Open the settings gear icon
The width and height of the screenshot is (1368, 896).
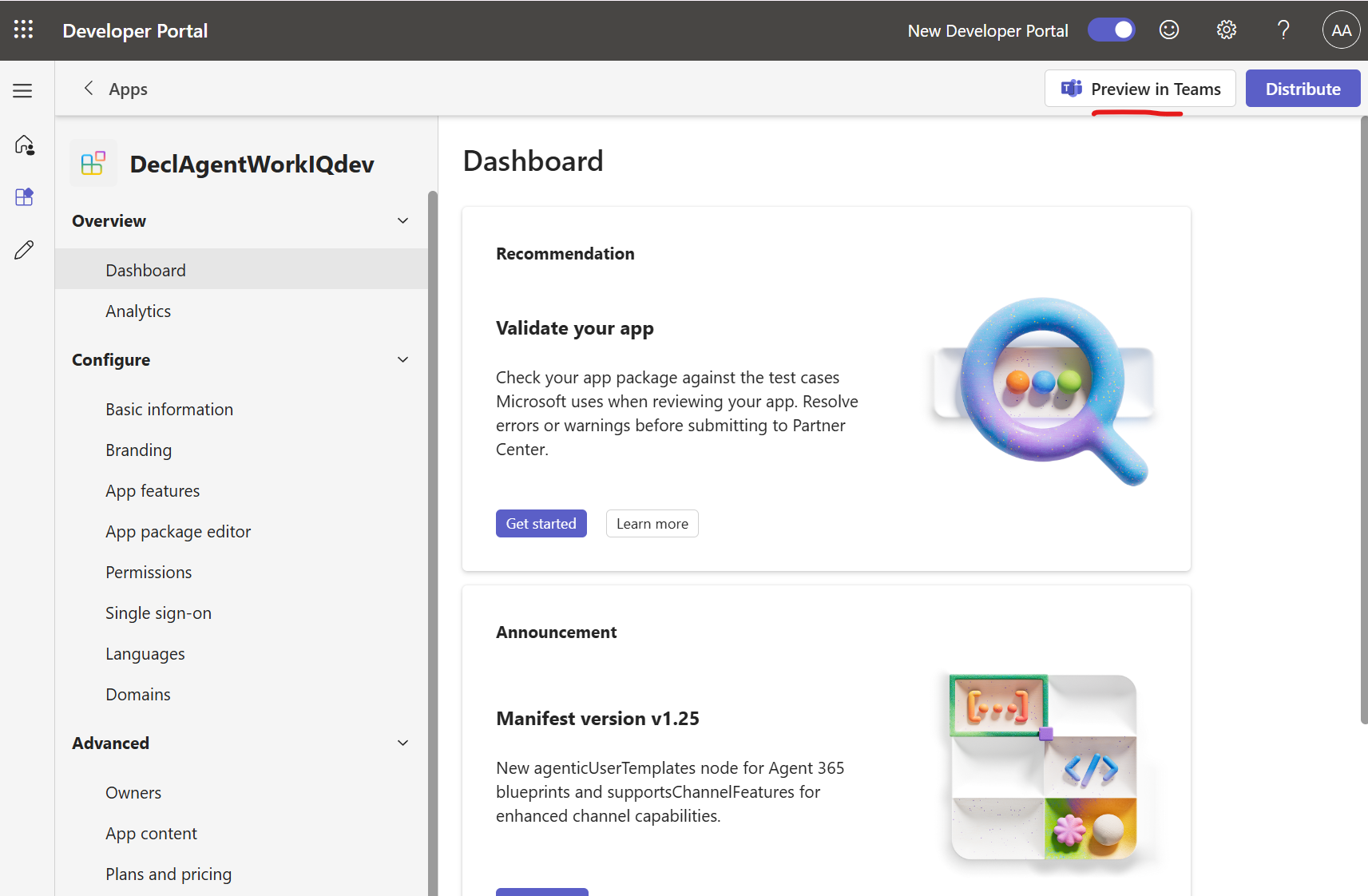pyautogui.click(x=1226, y=30)
